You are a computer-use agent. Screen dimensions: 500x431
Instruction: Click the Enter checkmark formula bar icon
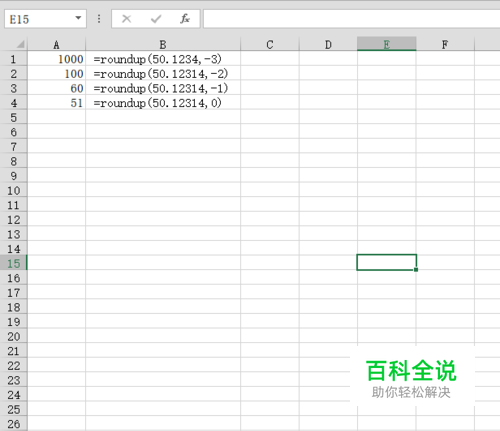[156, 19]
